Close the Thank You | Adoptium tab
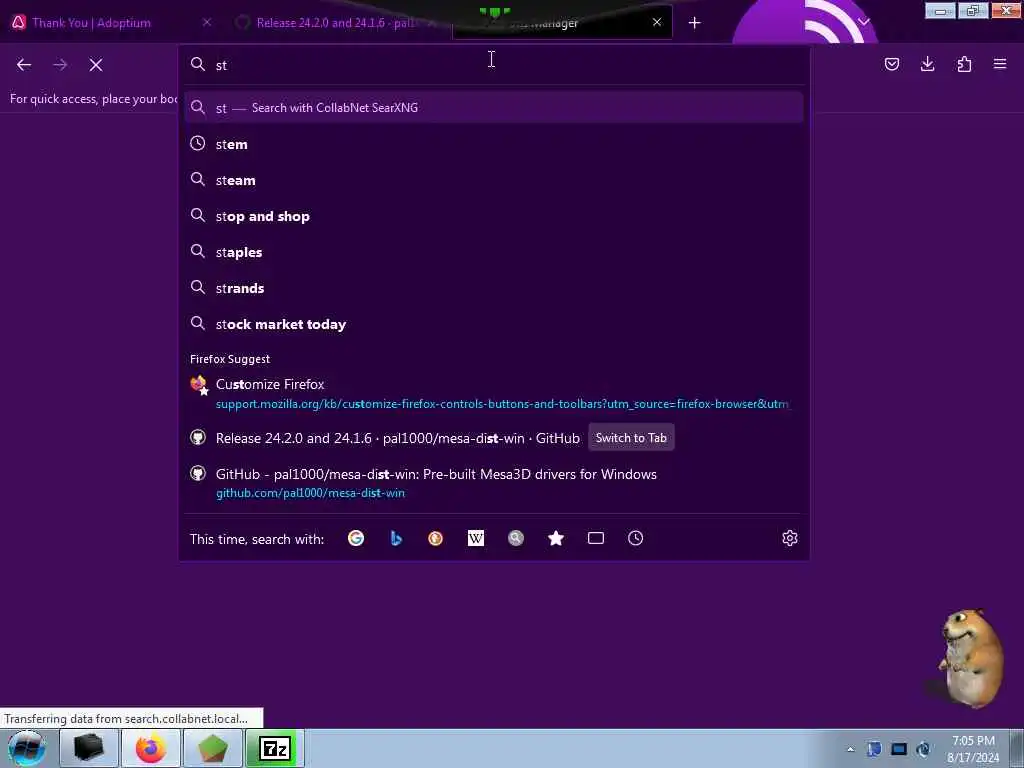 (207, 22)
